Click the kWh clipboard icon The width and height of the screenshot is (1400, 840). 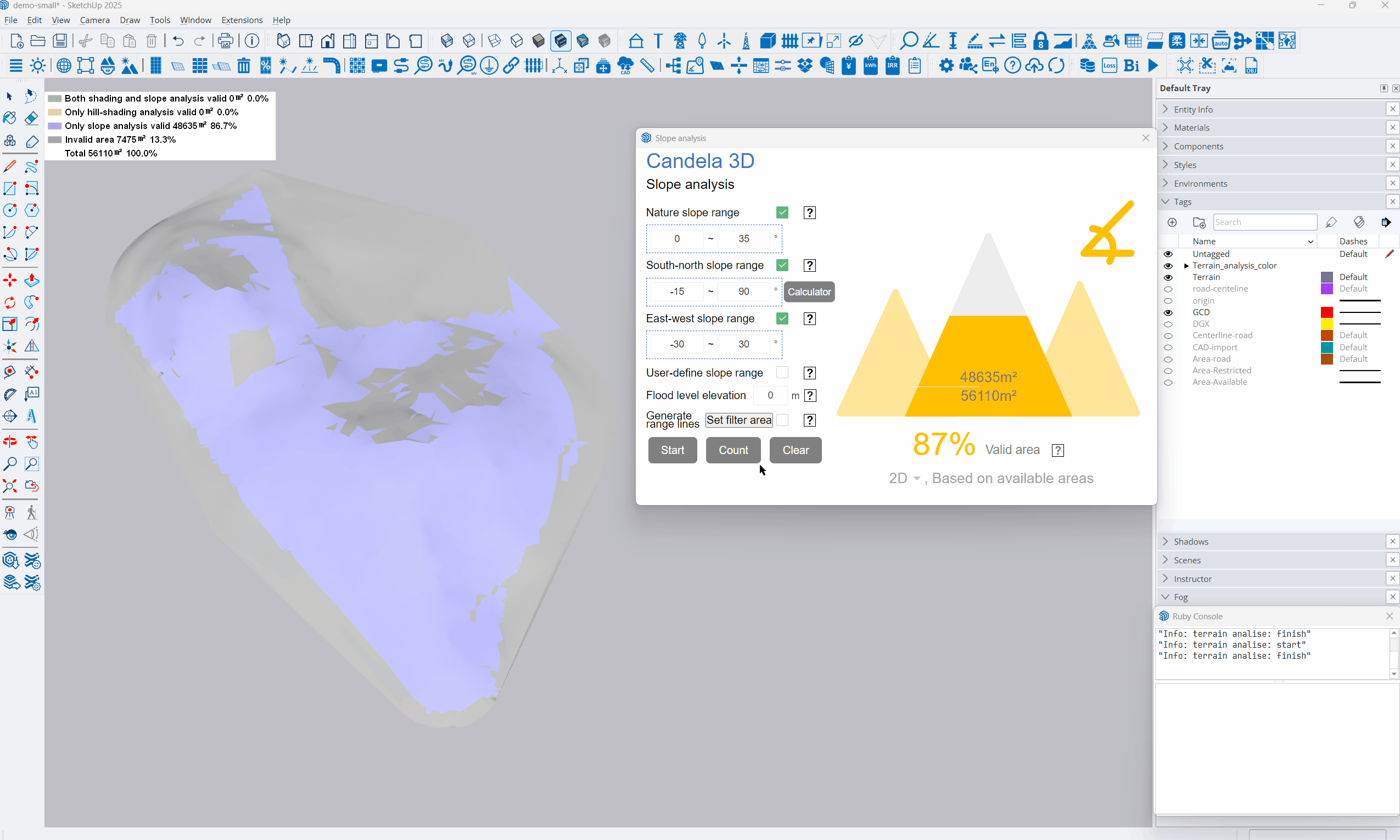[870, 66]
